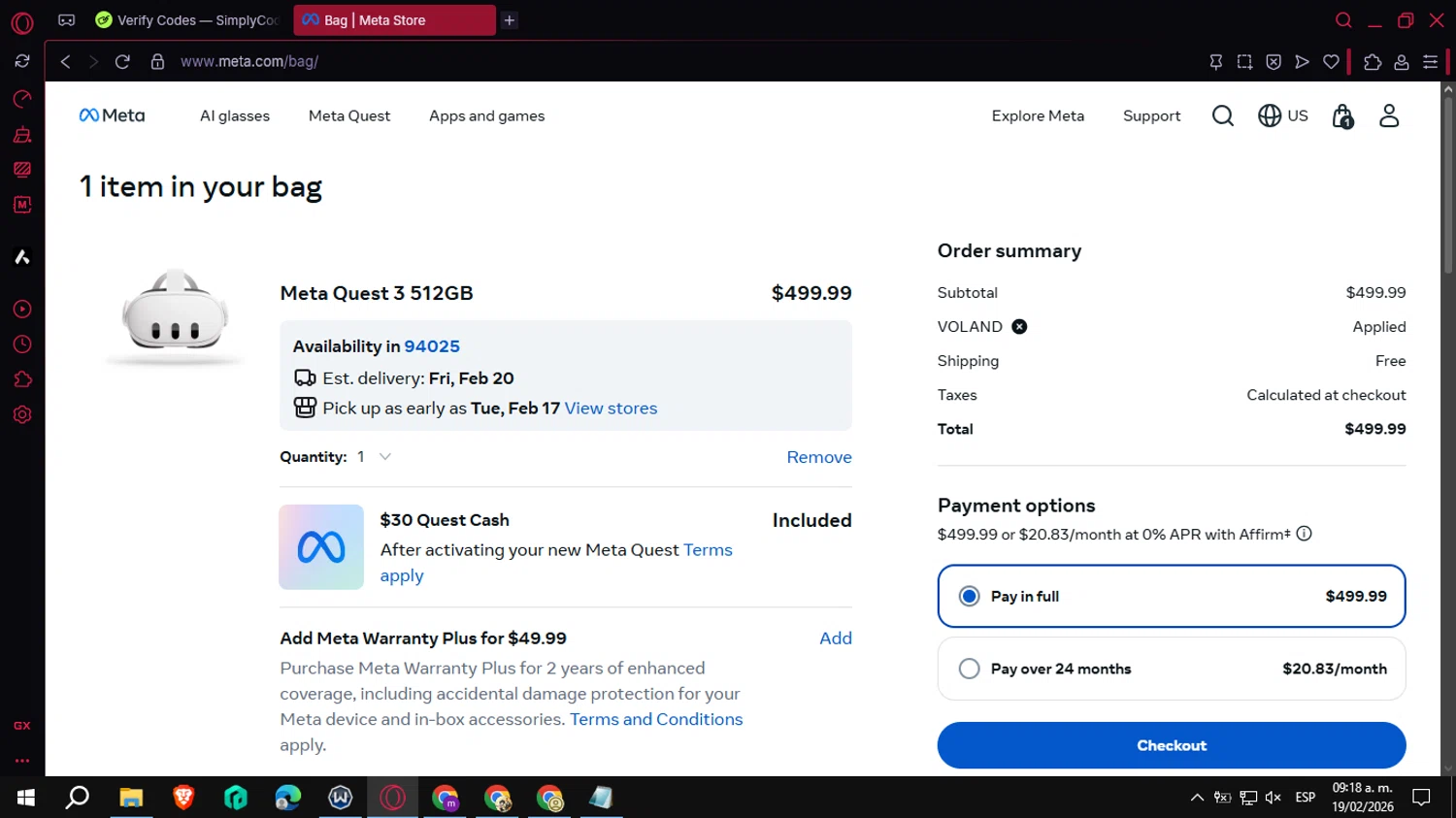Open Meta site search magnifier
Image resolution: width=1456 pixels, height=818 pixels.
coord(1223,115)
